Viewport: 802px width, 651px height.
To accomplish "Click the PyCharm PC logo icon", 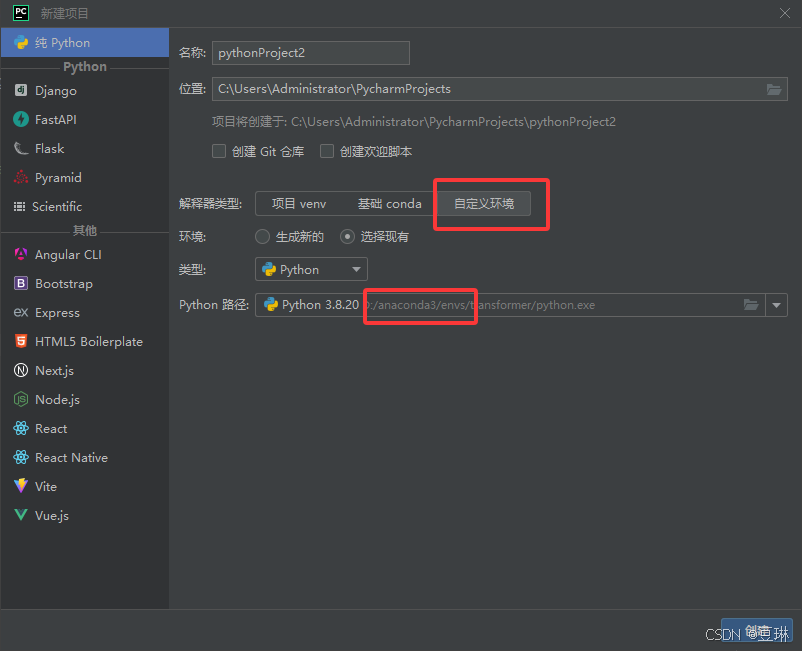I will pyautogui.click(x=21, y=13).
